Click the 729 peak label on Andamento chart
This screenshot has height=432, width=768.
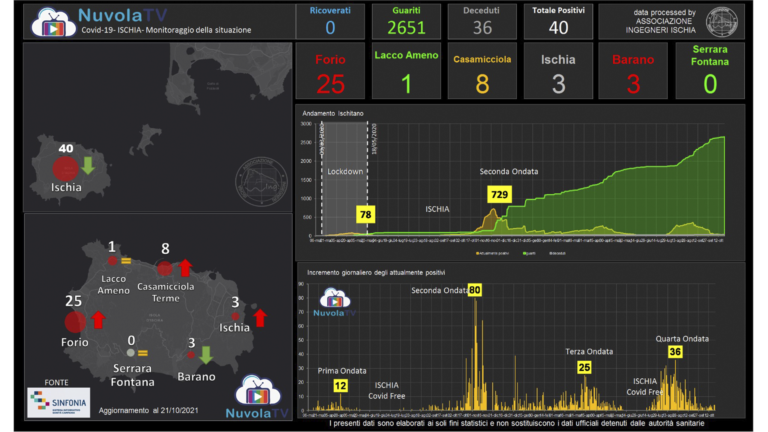(498, 193)
